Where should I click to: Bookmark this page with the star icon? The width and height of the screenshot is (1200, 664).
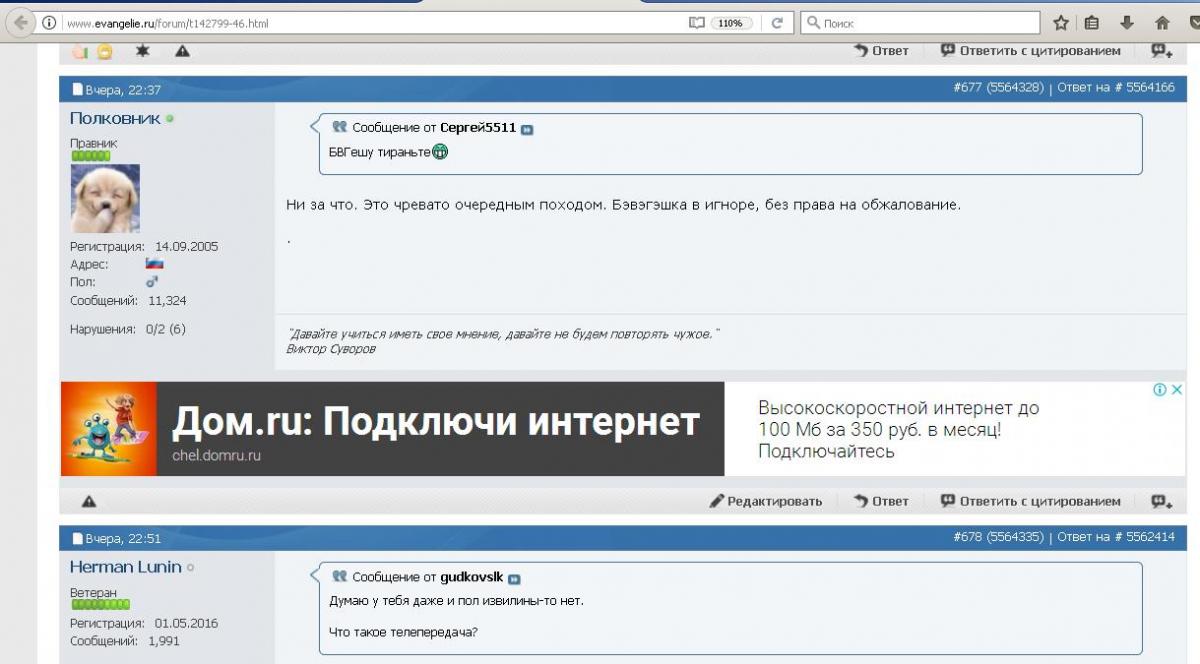click(1061, 23)
